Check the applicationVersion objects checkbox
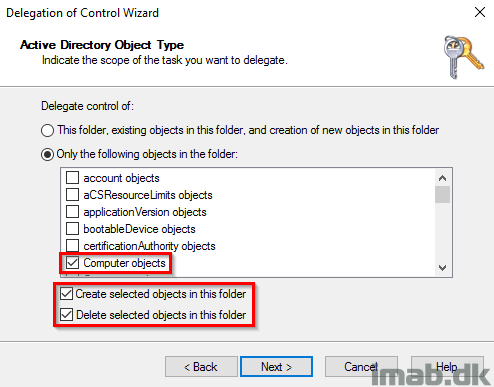Image resolution: width=494 pixels, height=387 pixels. point(72,212)
